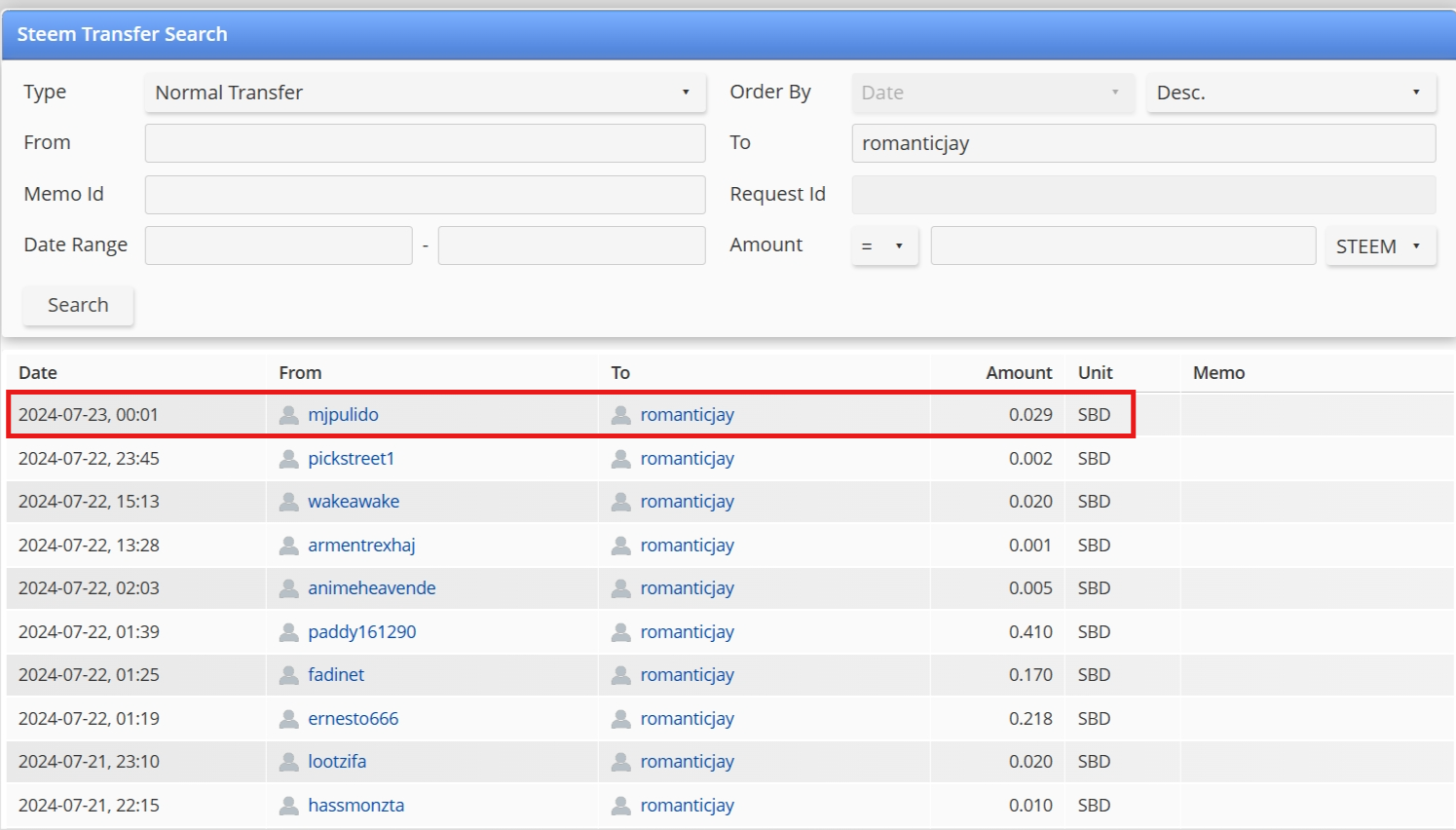Open the Type dropdown showing Normal Transfer
This screenshot has width=1456, height=830.
425,93
